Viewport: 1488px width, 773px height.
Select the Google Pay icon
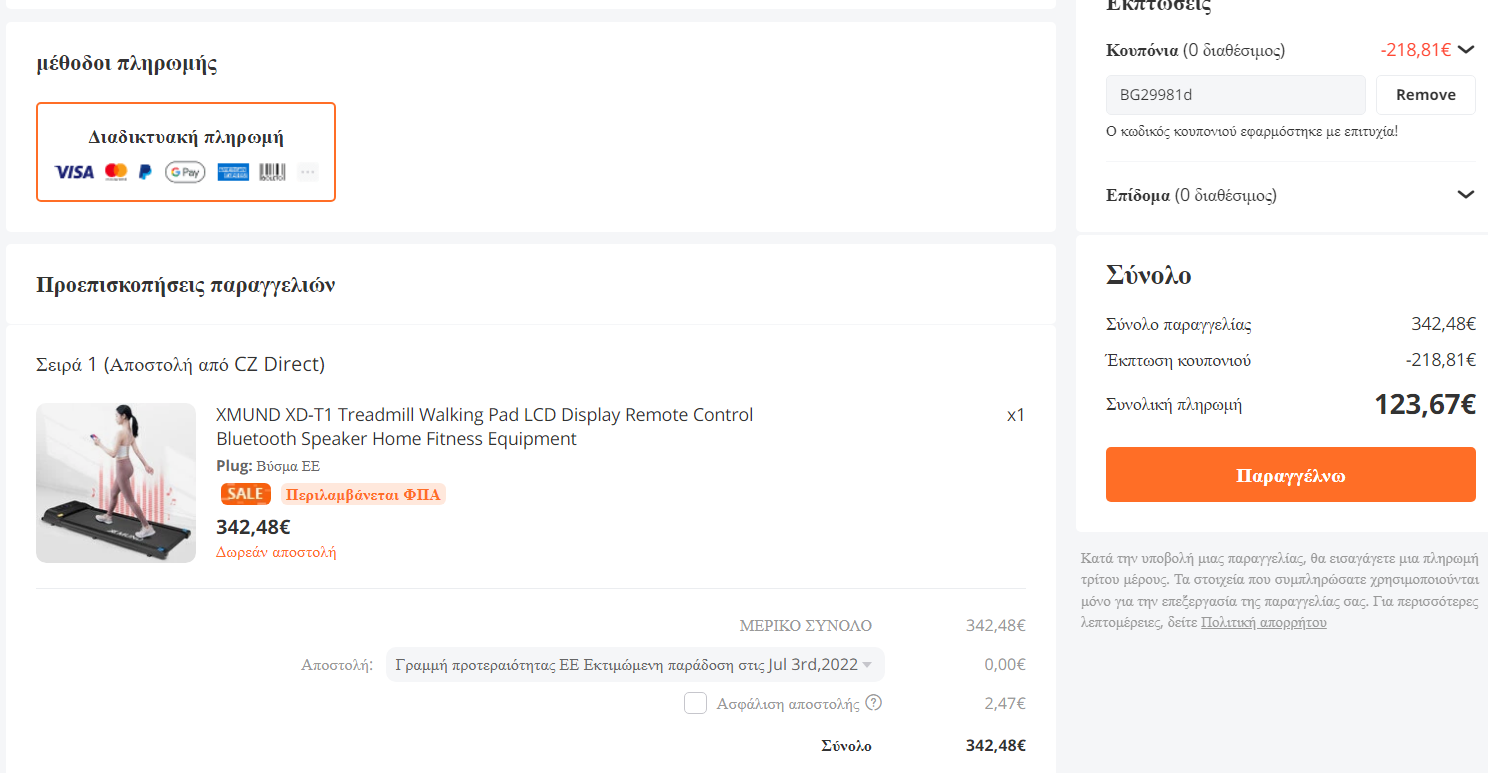[x=185, y=172]
